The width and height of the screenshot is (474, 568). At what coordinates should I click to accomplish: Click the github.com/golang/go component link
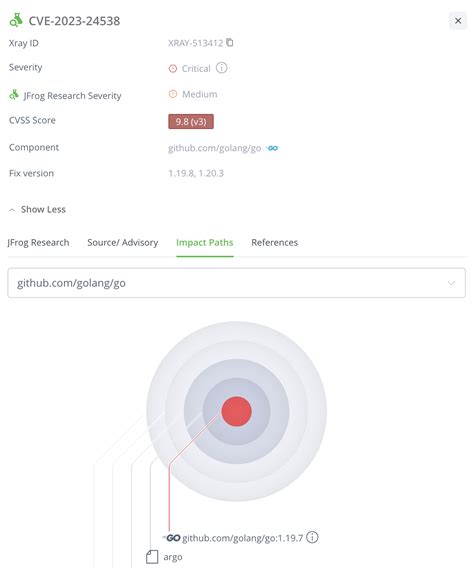[x=214, y=148]
